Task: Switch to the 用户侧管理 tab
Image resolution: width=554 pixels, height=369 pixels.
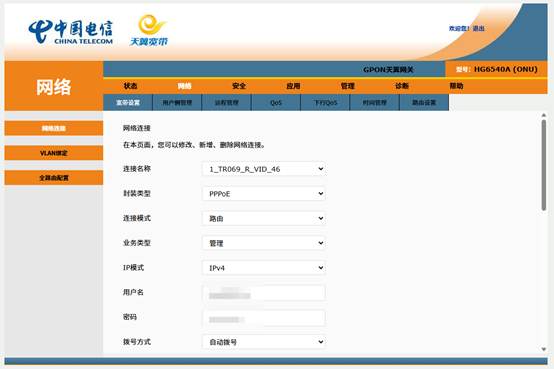Action: coord(177,102)
